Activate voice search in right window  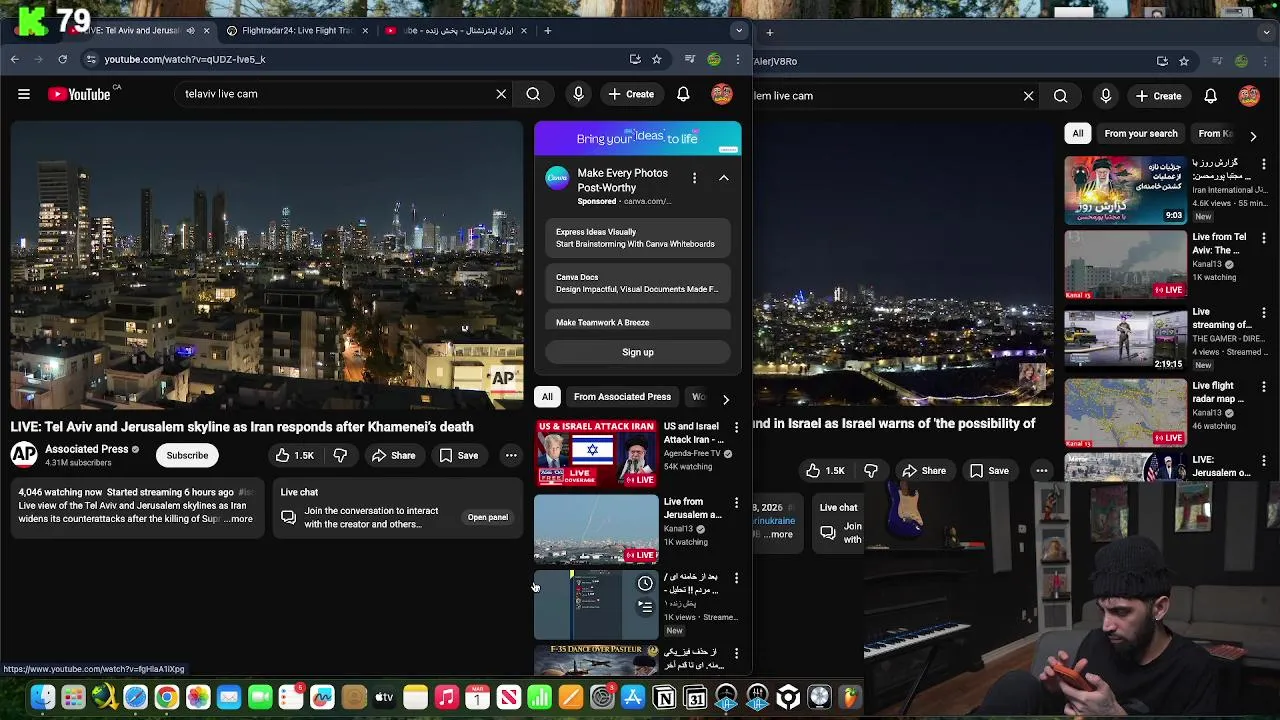pyautogui.click(x=1105, y=96)
